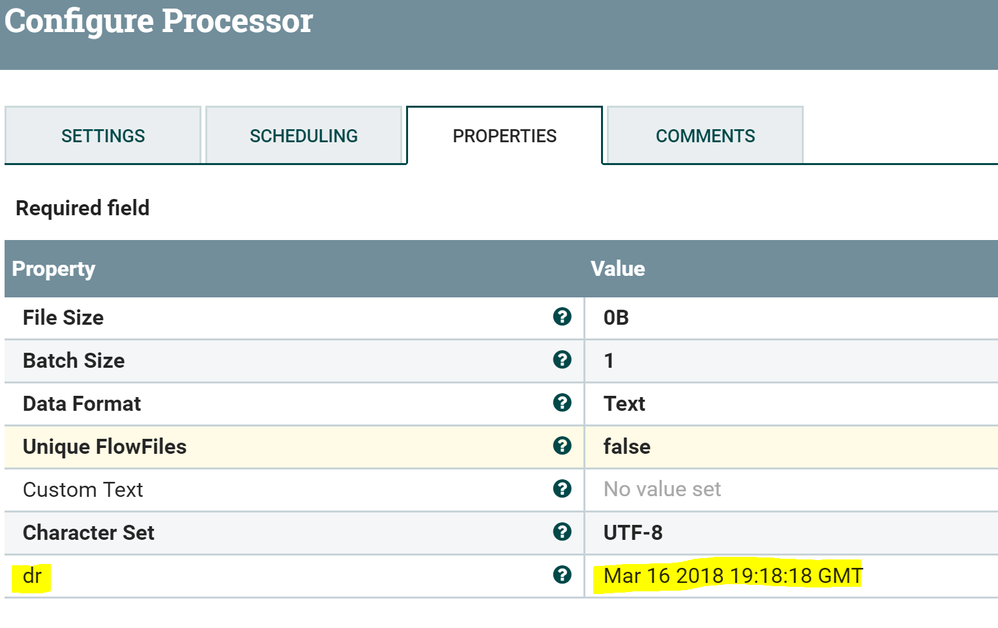Click help icon next to dr property

(x=562, y=575)
